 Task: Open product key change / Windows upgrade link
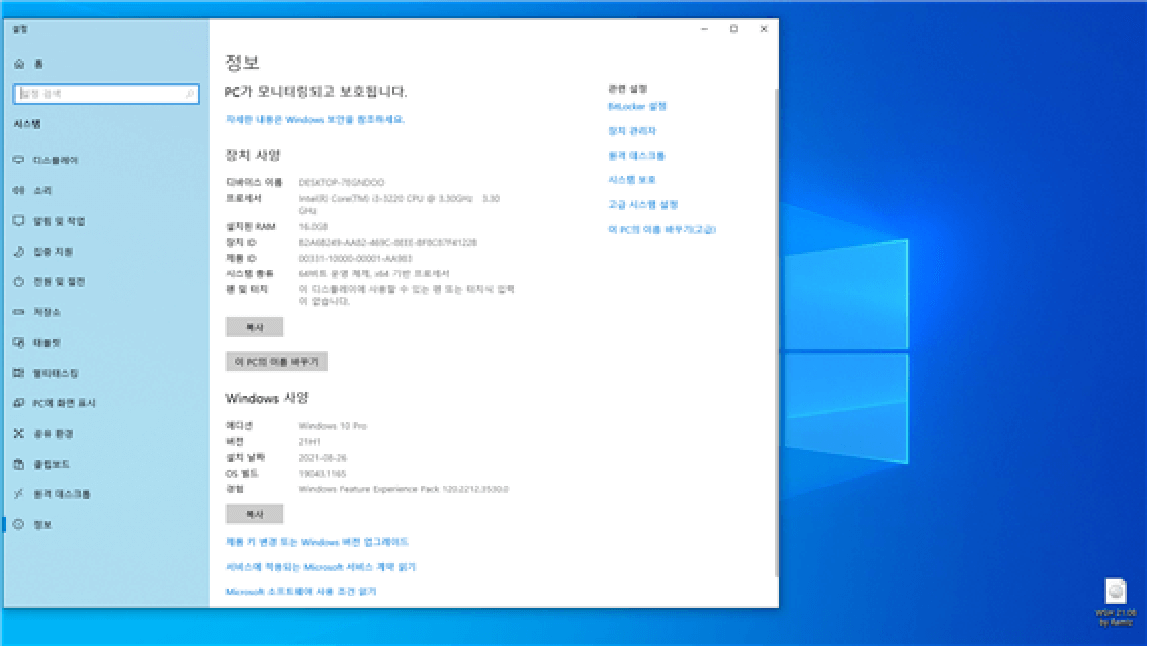coord(318,543)
